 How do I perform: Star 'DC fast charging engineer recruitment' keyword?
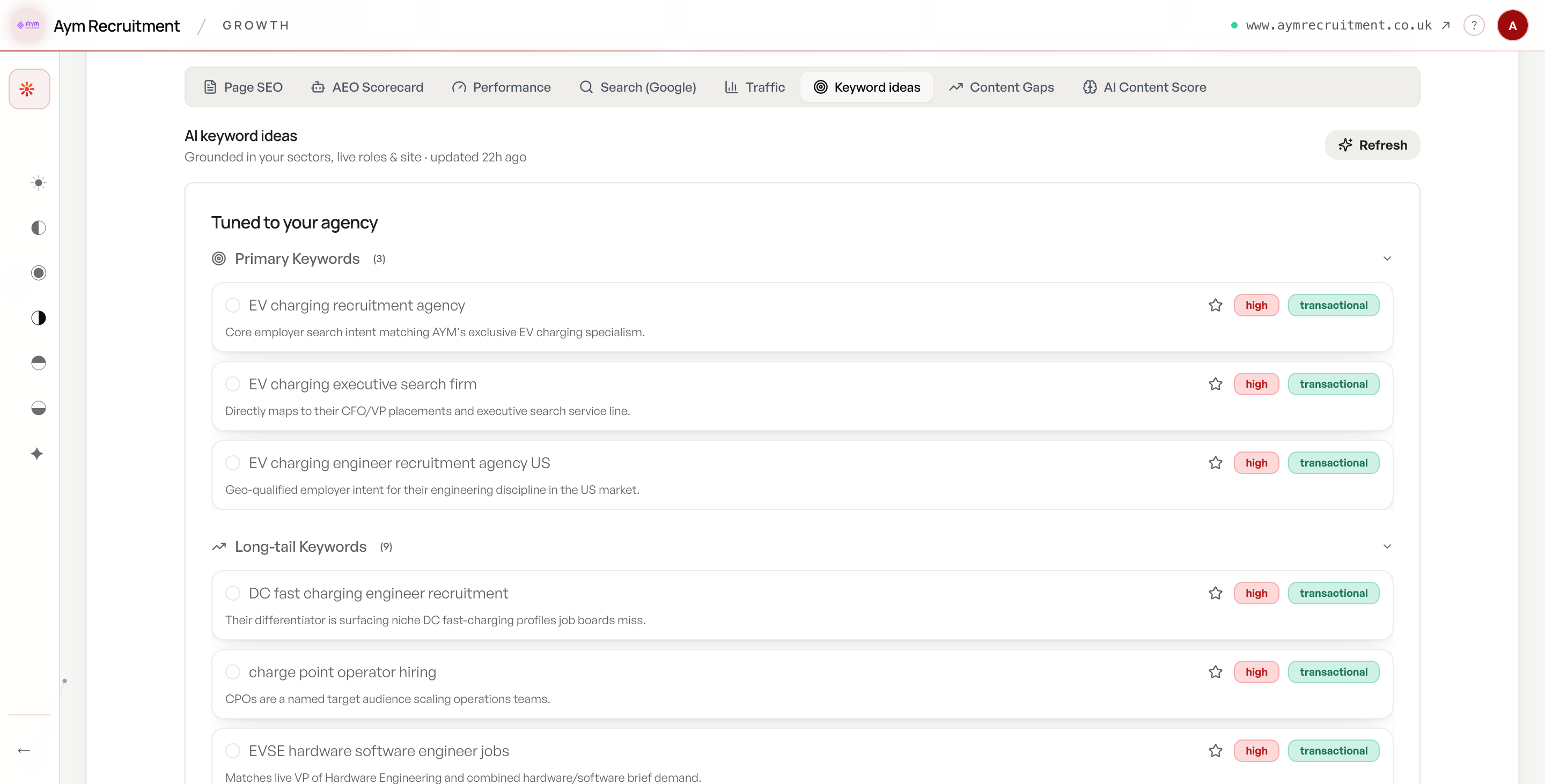click(1216, 593)
